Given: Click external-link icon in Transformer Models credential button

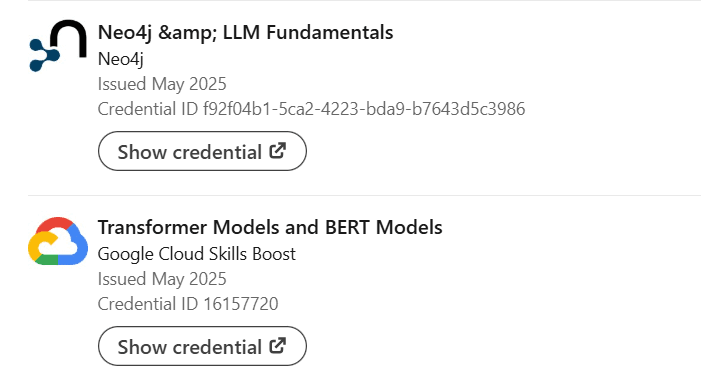Looking at the screenshot, I should coord(278,346).
